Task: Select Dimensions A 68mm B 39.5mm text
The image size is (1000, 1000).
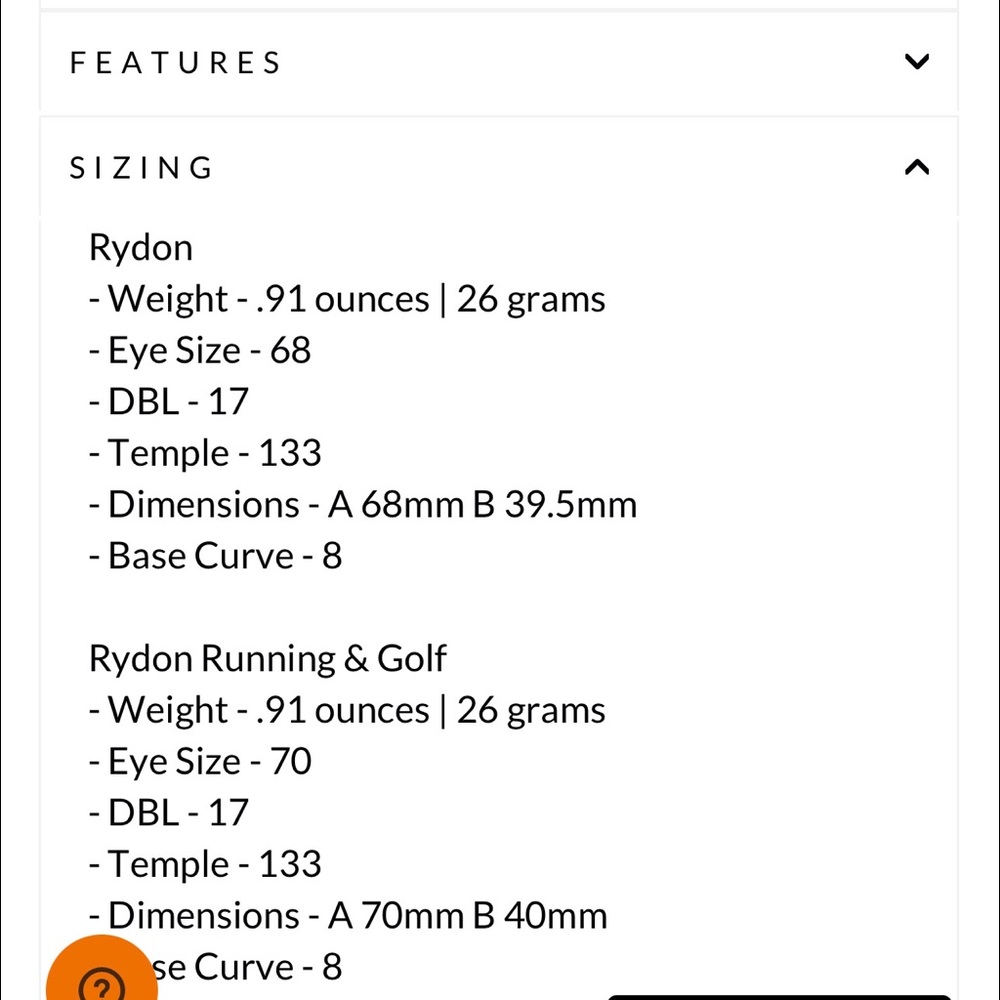Action: tap(363, 505)
